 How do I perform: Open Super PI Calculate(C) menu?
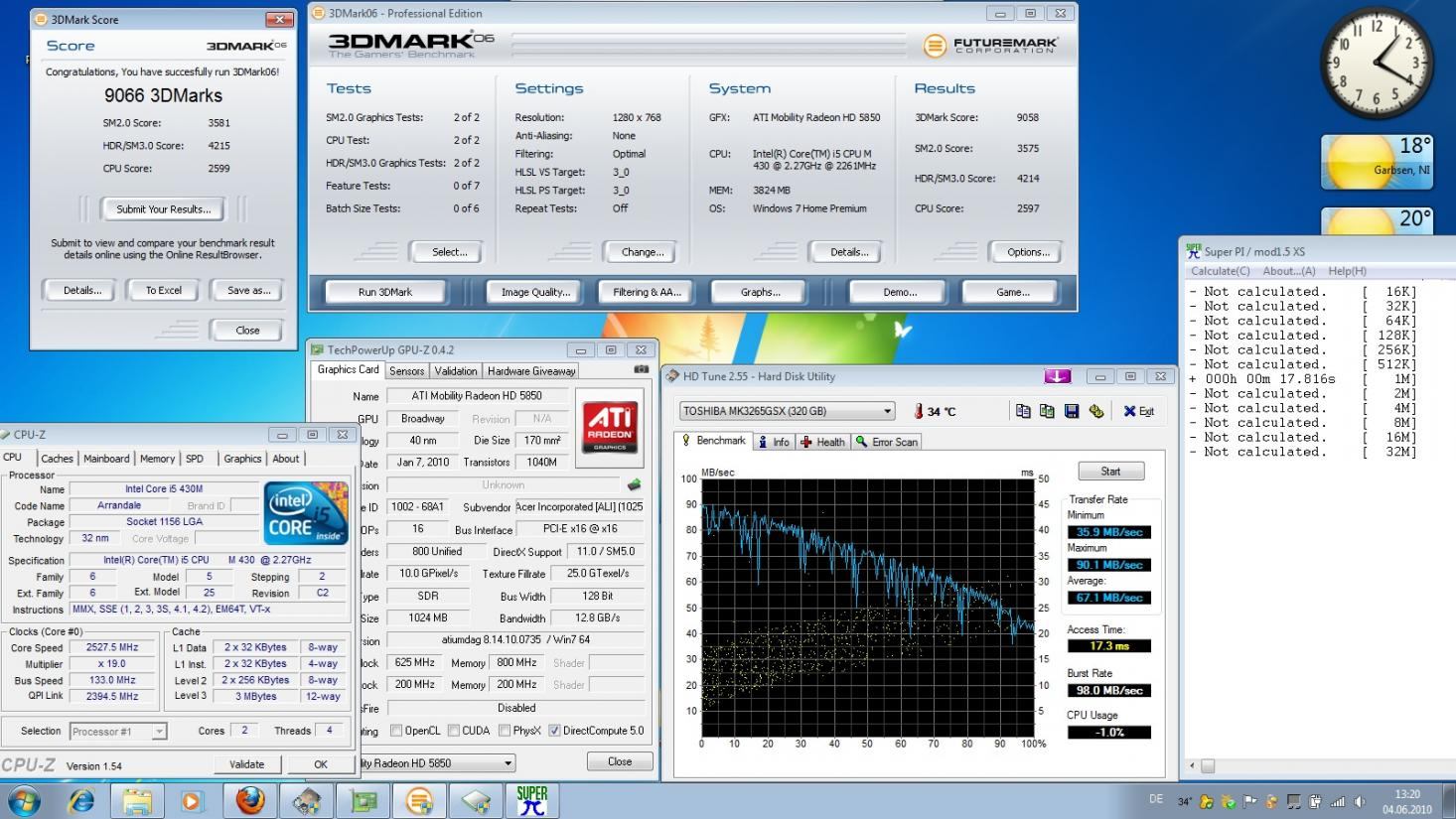1221,271
